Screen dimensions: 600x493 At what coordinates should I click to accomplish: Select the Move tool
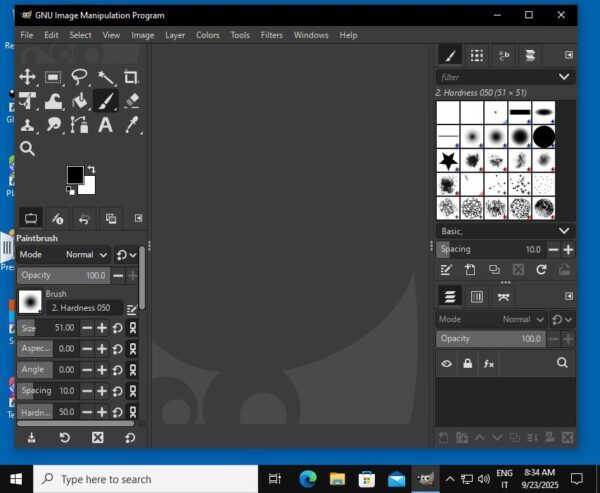click(28, 77)
